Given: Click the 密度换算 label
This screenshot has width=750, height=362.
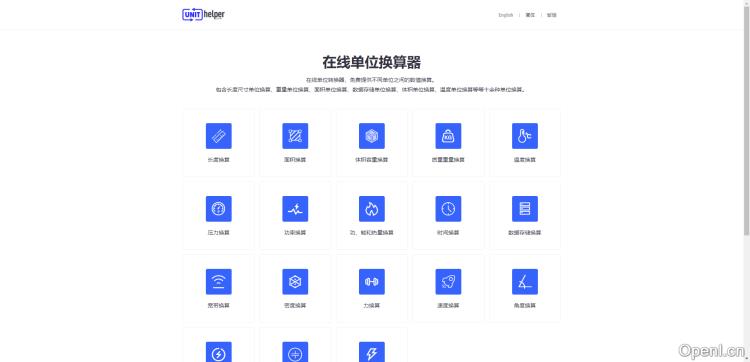Looking at the screenshot, I should coord(295,306).
